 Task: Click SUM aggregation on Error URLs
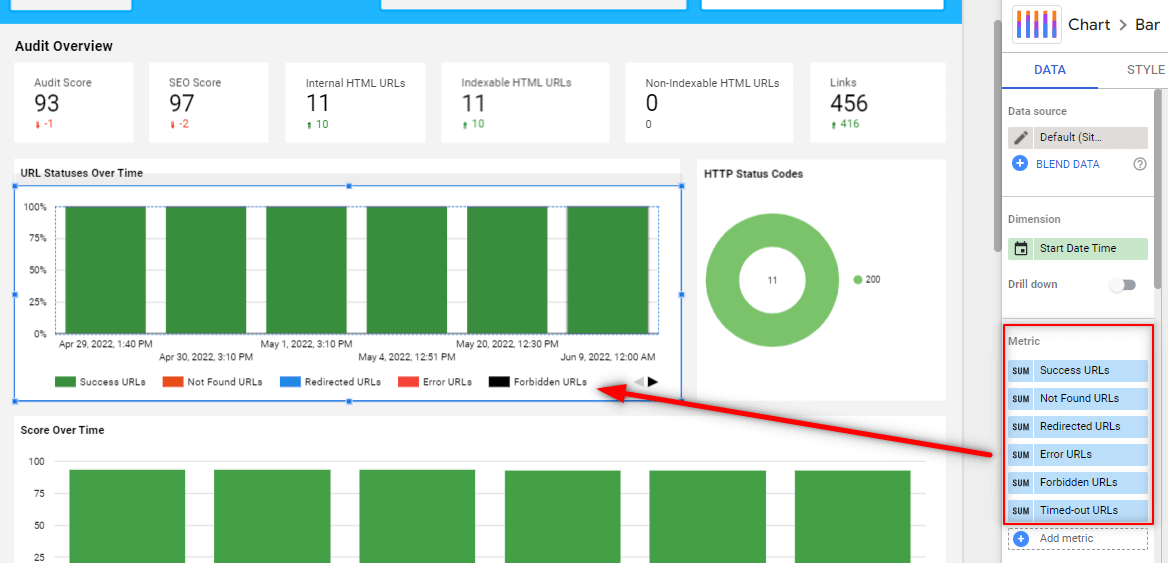tap(1021, 454)
